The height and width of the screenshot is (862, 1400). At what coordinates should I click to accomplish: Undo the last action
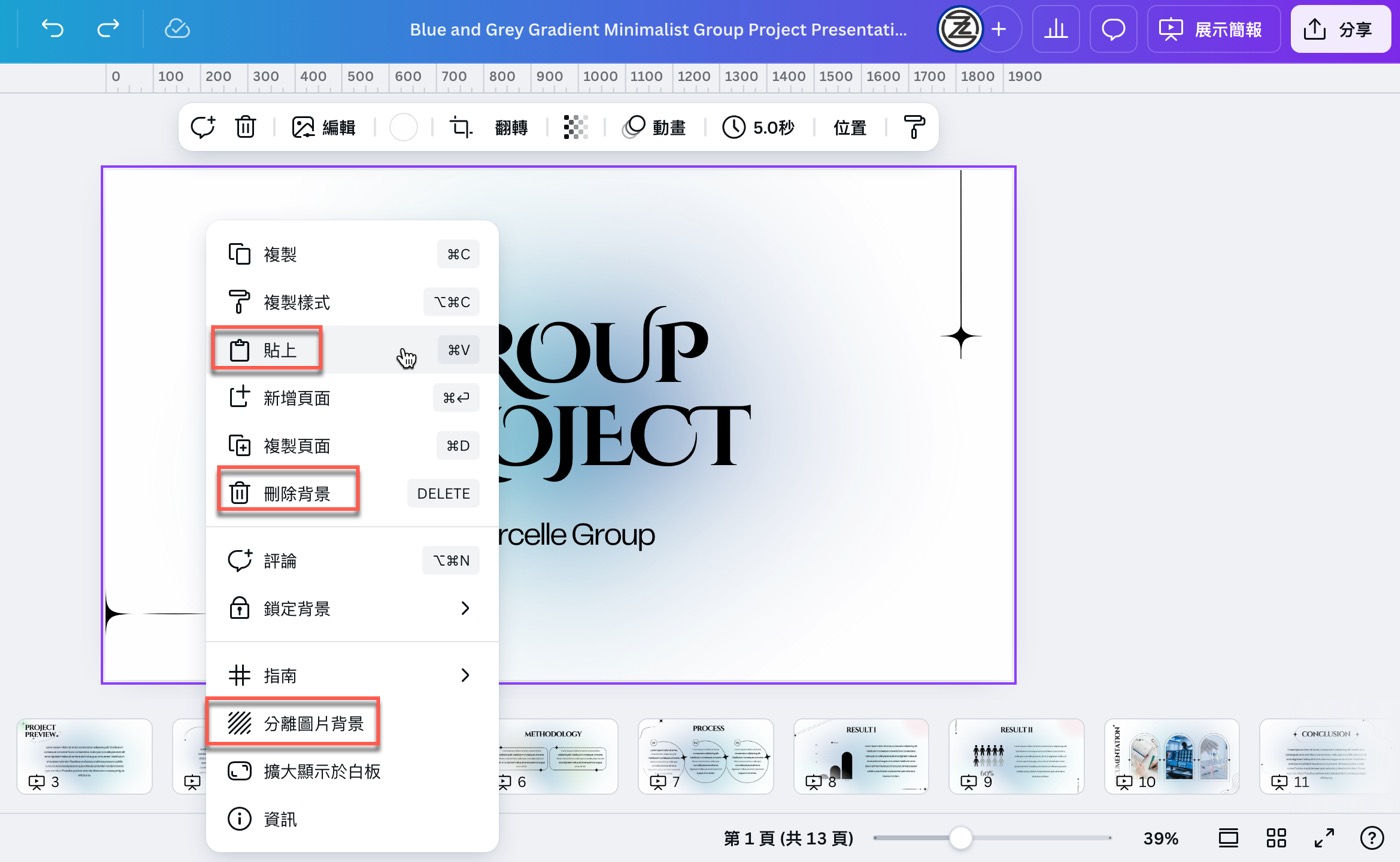(53, 29)
